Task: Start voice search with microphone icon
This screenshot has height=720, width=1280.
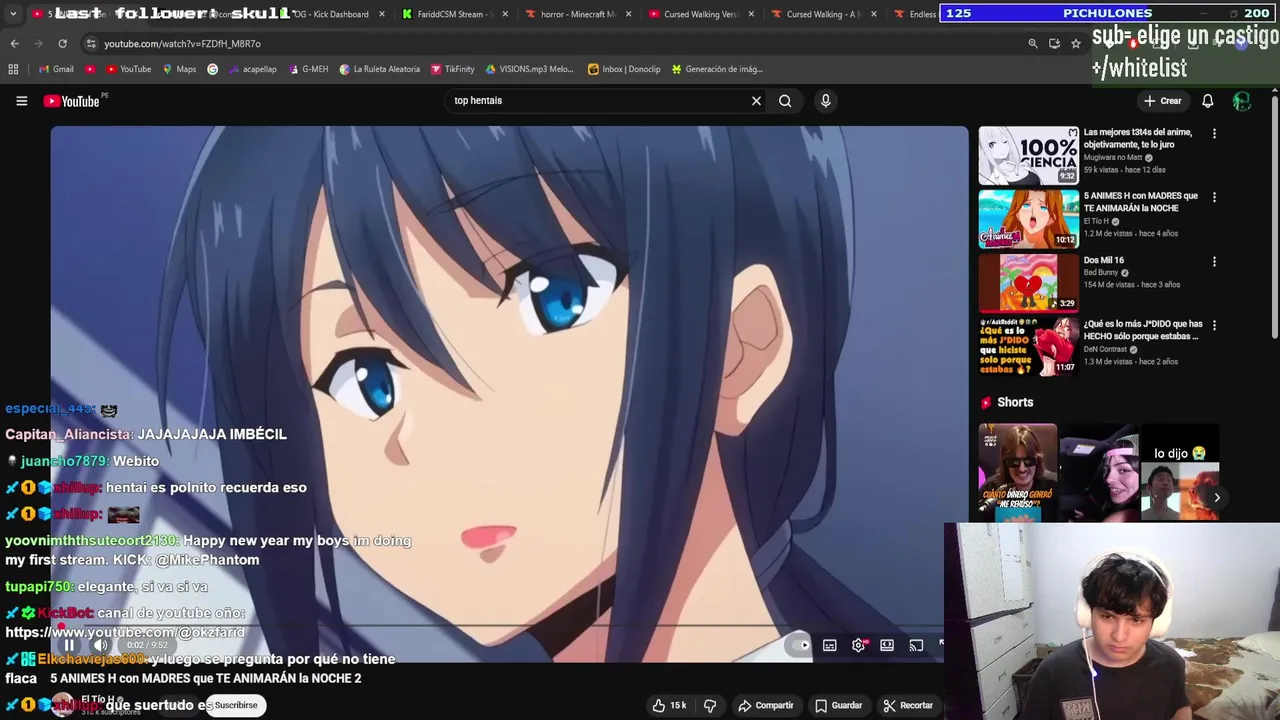Action: (825, 101)
